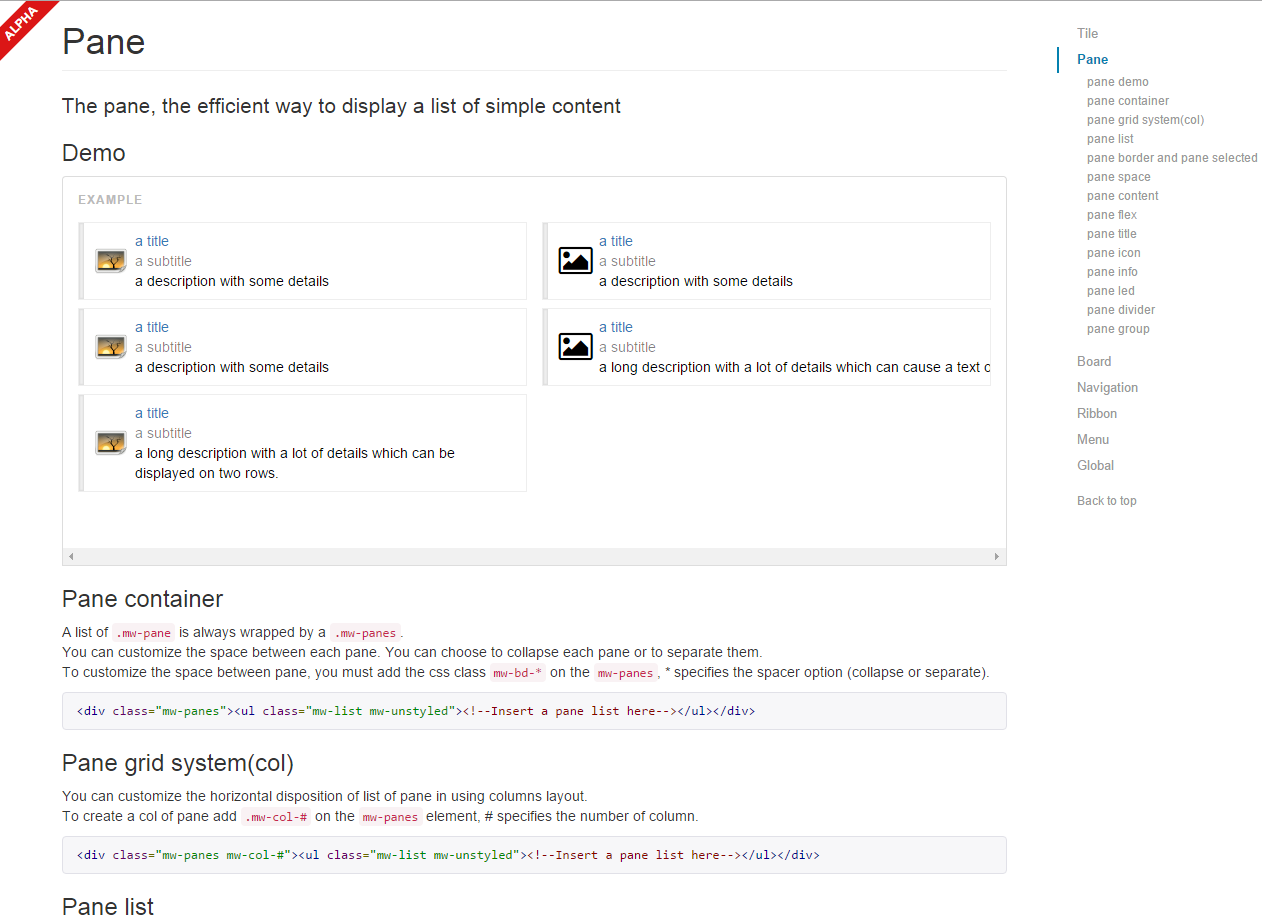This screenshot has height=923, width=1262.
Task: Click 'a subtitle' in the top left pane
Action: pyautogui.click(x=163, y=261)
